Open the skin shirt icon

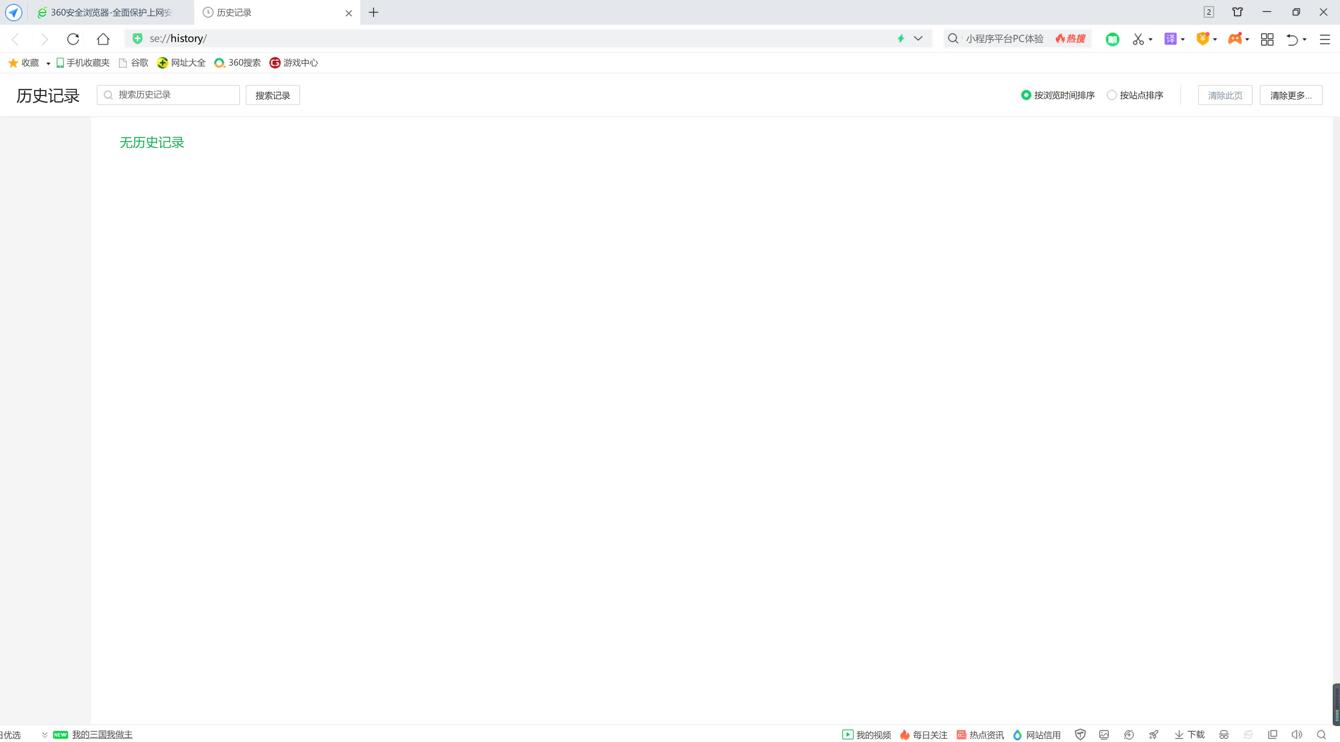point(1237,12)
